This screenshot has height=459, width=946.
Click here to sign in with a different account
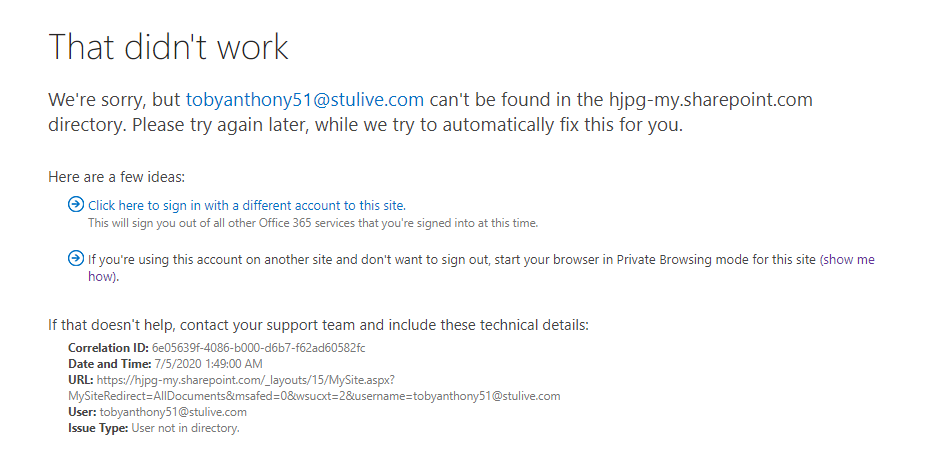(x=246, y=205)
